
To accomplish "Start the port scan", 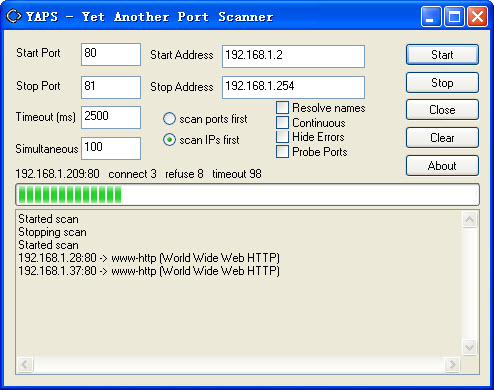I will coord(442,55).
